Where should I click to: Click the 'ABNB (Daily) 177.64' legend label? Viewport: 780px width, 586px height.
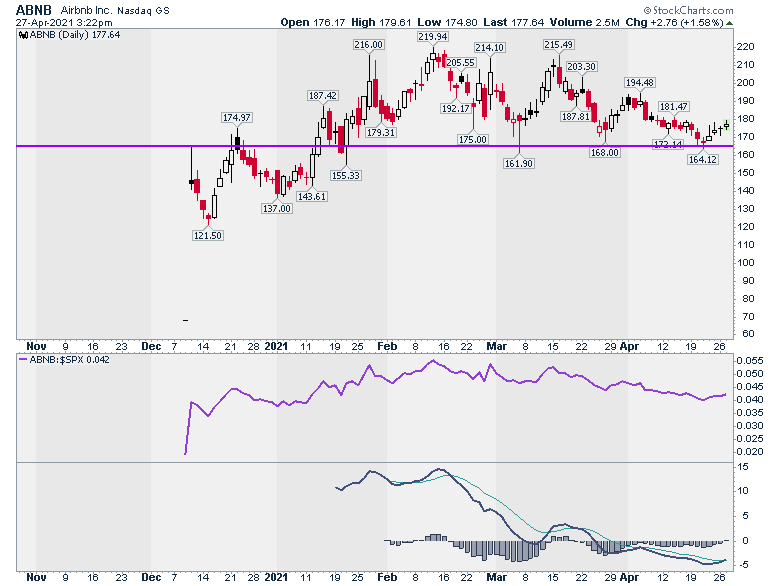coord(75,35)
